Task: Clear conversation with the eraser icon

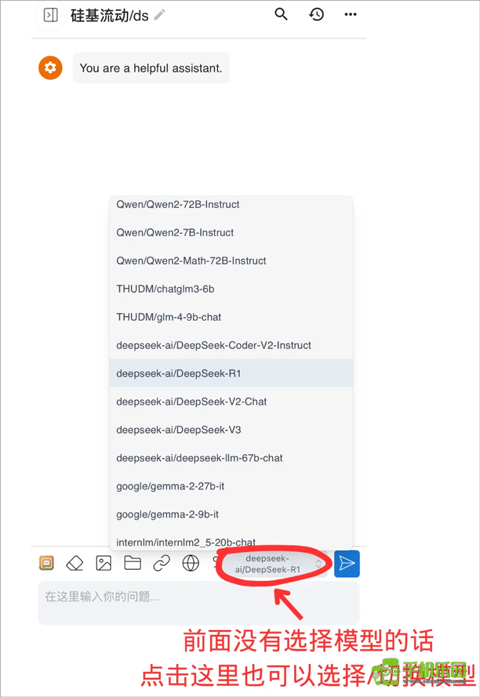Action: (x=75, y=563)
